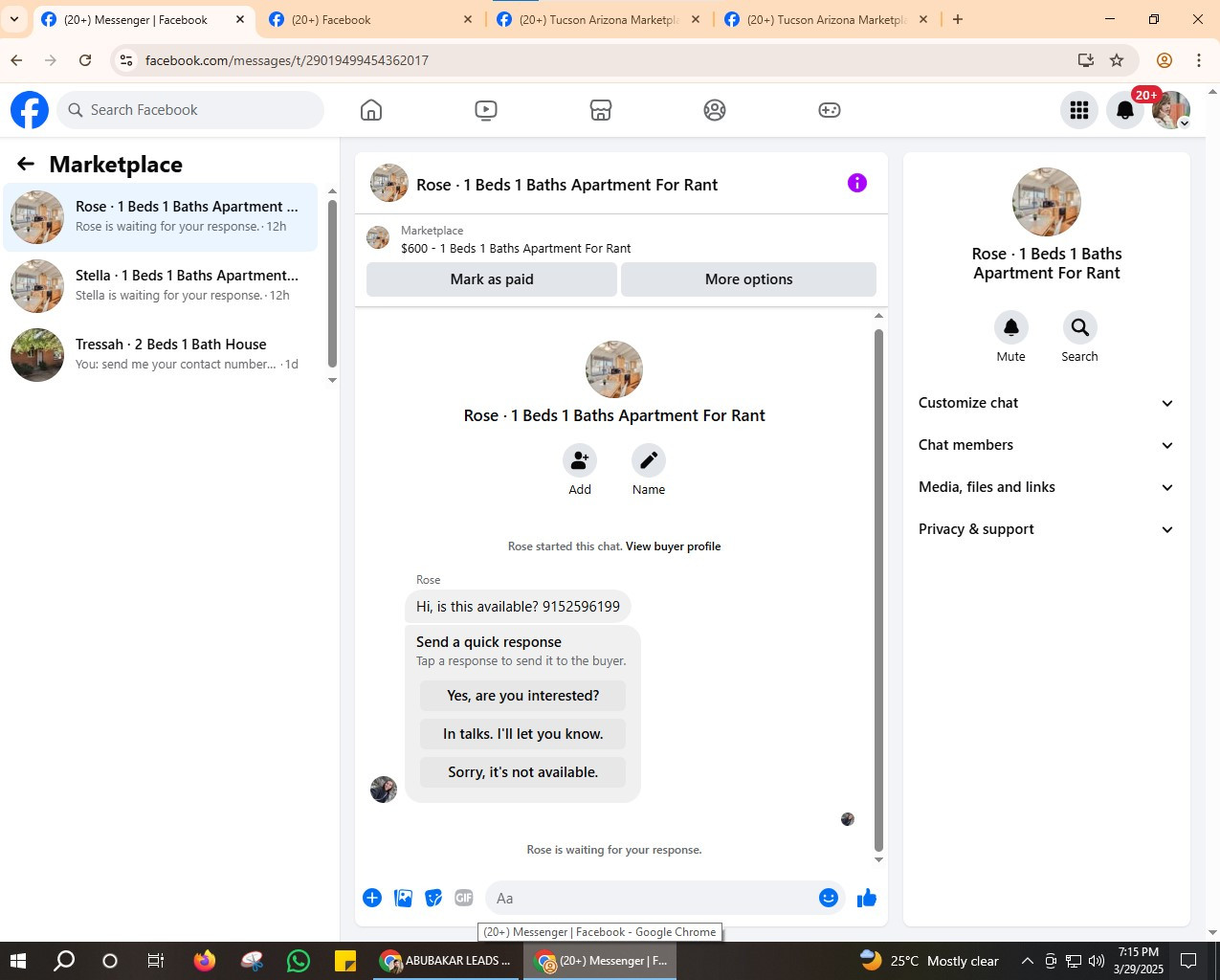
Task: Choose a sticker icon
Action: [x=434, y=898]
